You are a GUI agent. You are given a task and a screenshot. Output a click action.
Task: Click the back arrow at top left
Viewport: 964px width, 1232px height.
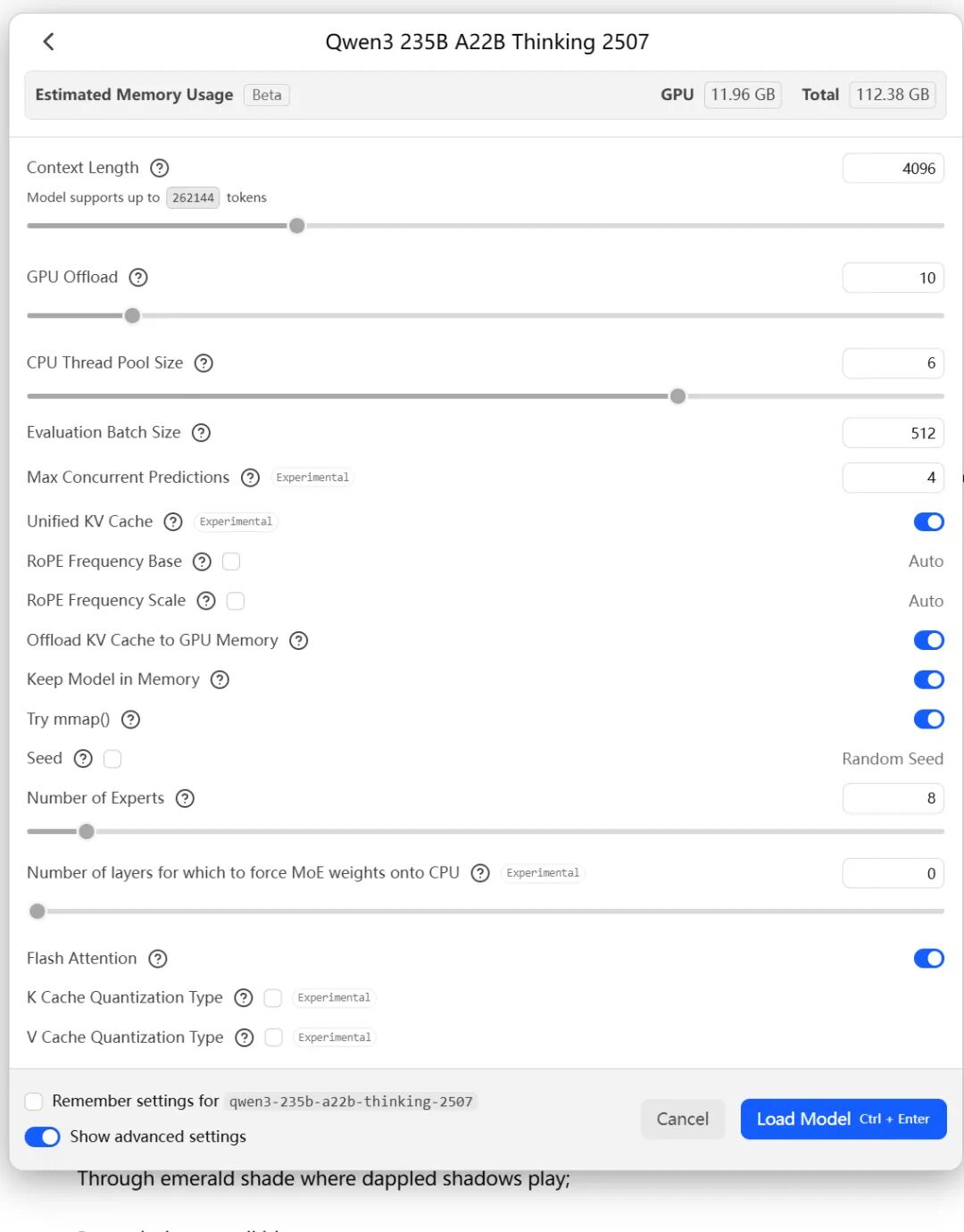[49, 41]
